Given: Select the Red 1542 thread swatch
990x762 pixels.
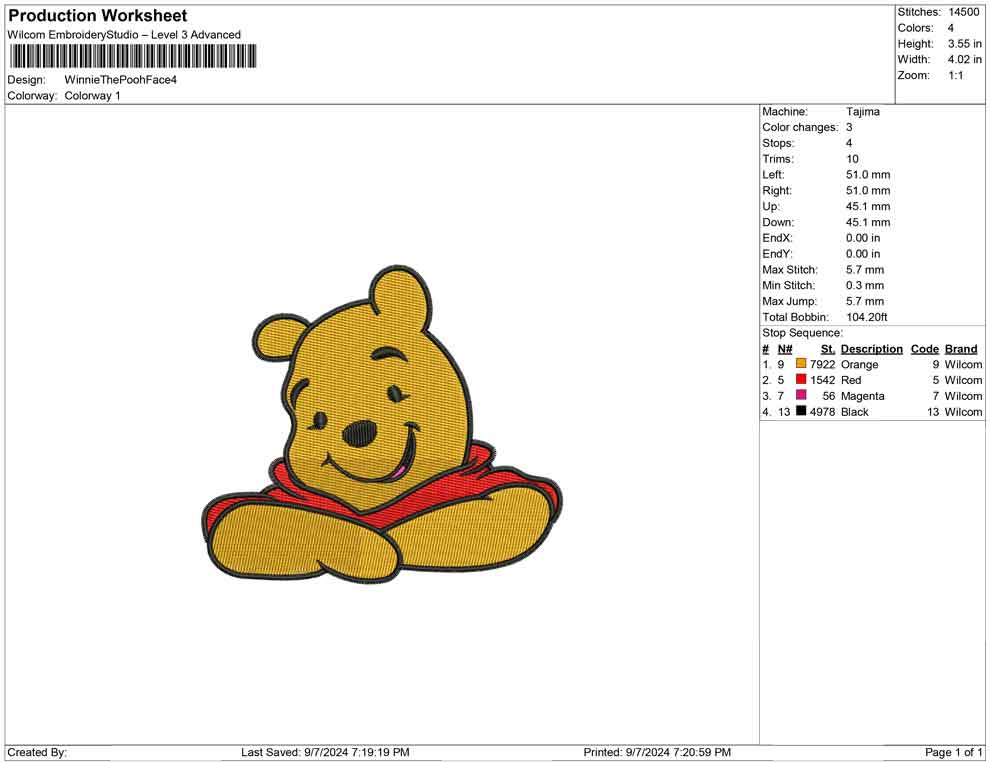Looking at the screenshot, I should [x=799, y=380].
